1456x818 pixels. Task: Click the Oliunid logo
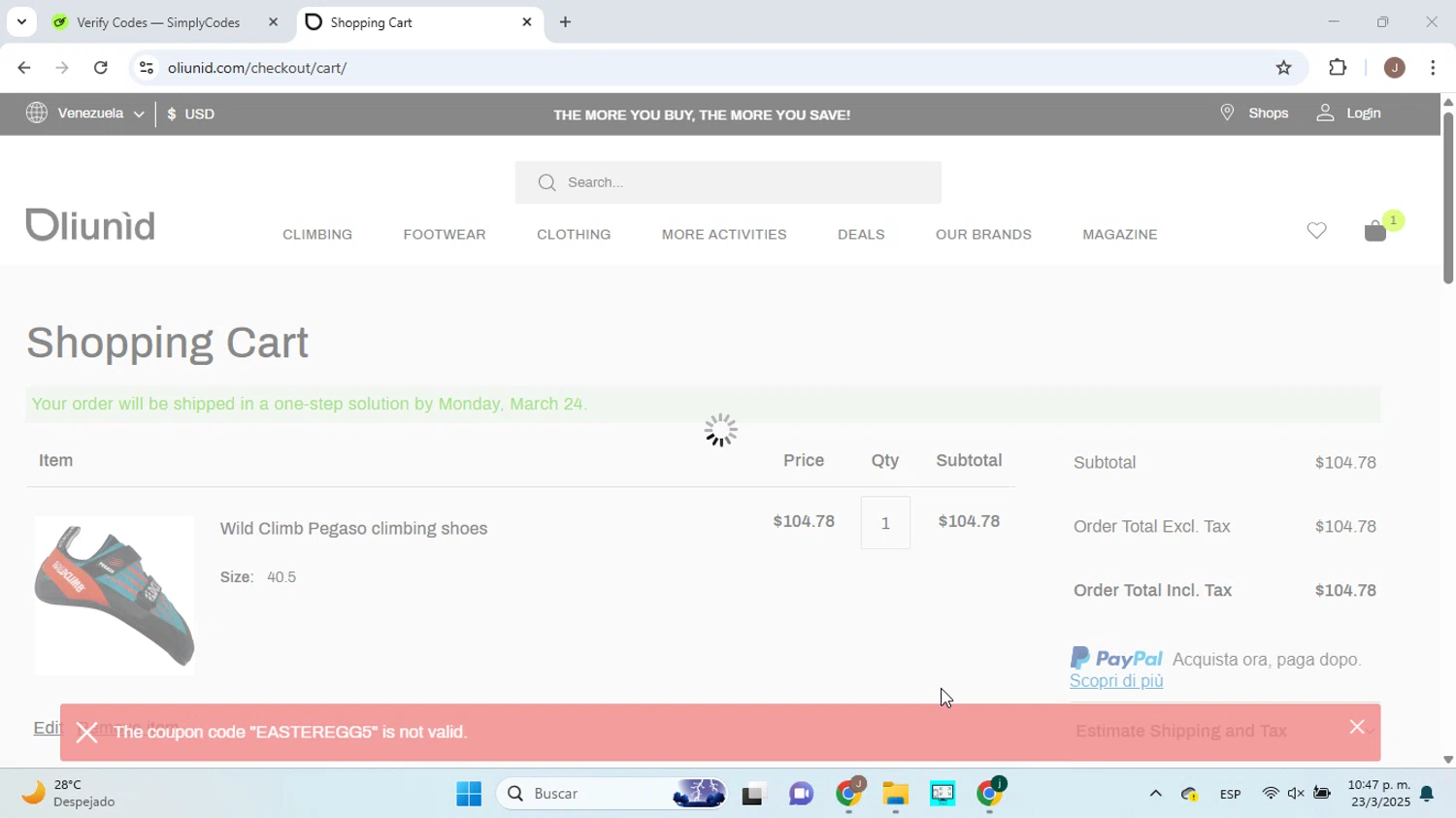90,225
